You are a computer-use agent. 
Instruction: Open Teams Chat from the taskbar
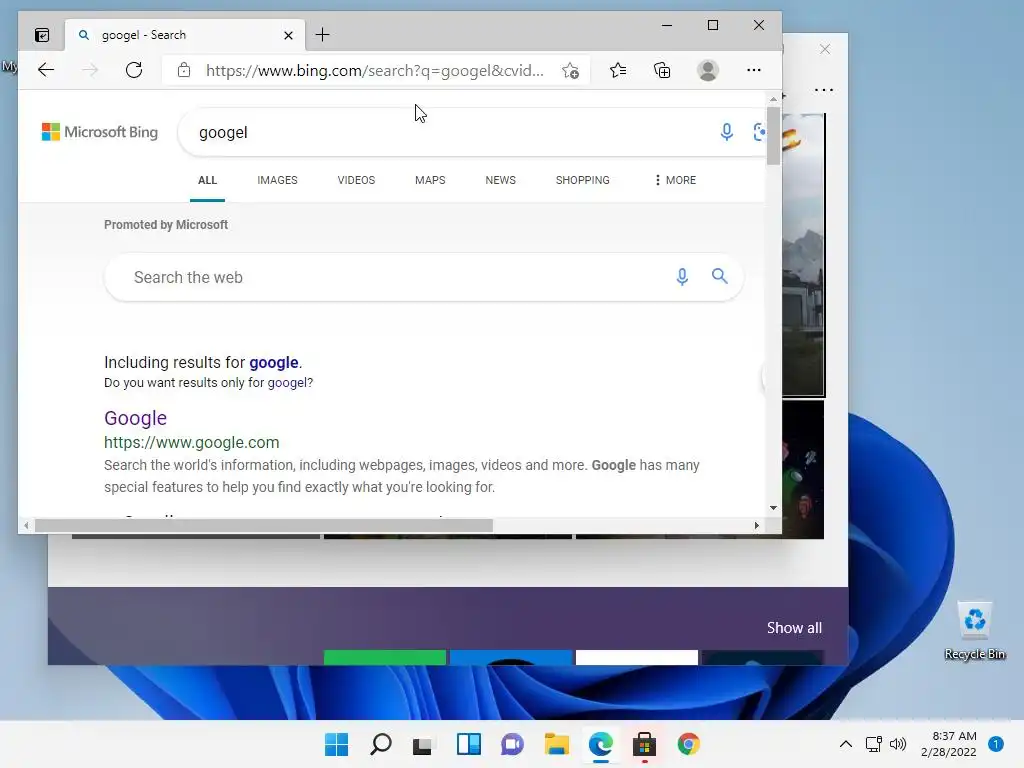[513, 744]
